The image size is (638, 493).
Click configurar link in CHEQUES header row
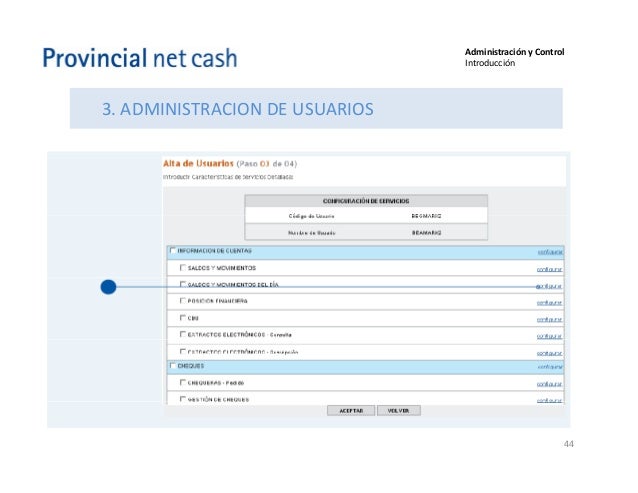(550, 367)
